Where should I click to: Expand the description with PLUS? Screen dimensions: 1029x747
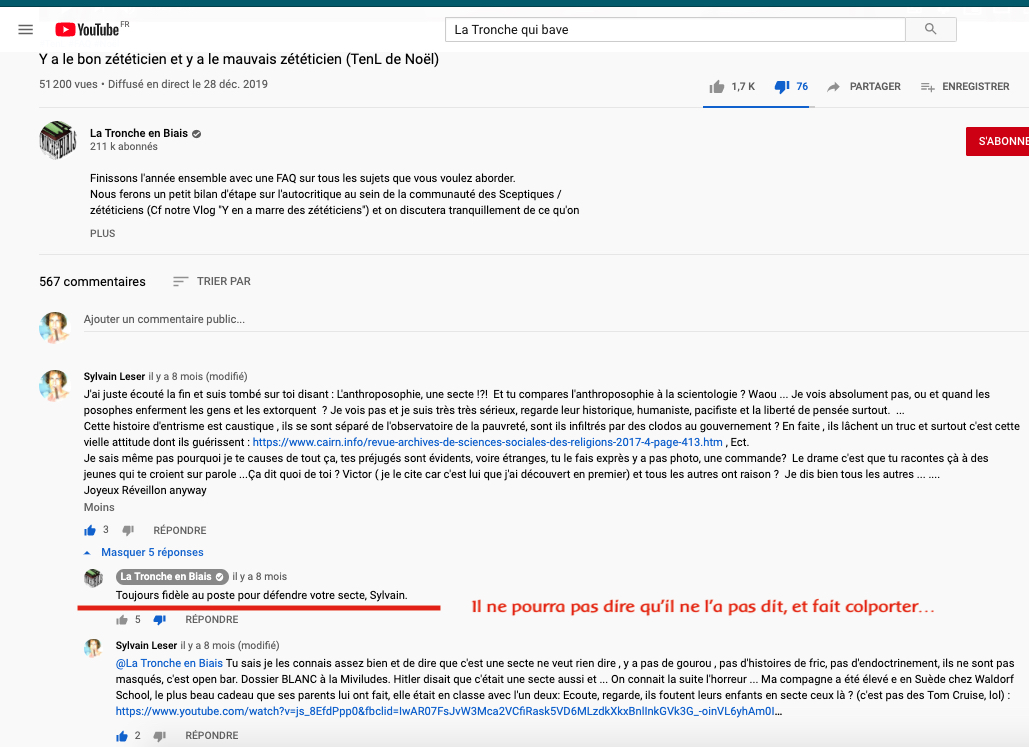click(102, 234)
